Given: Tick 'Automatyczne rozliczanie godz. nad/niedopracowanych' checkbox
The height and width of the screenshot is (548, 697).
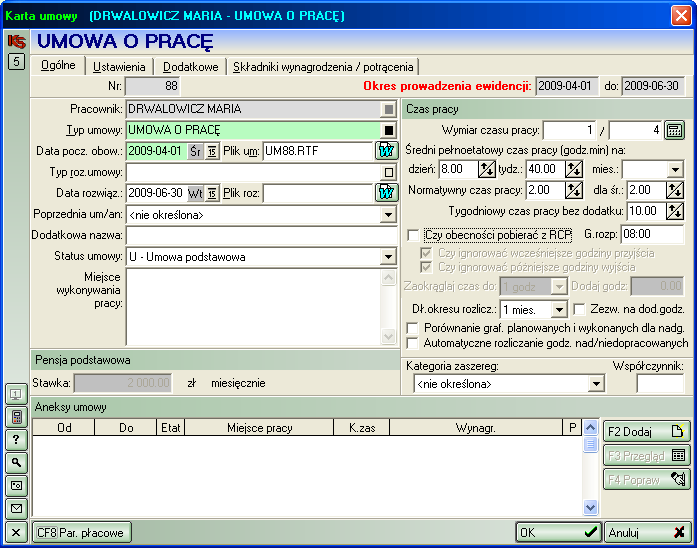Looking at the screenshot, I should click(x=414, y=344).
